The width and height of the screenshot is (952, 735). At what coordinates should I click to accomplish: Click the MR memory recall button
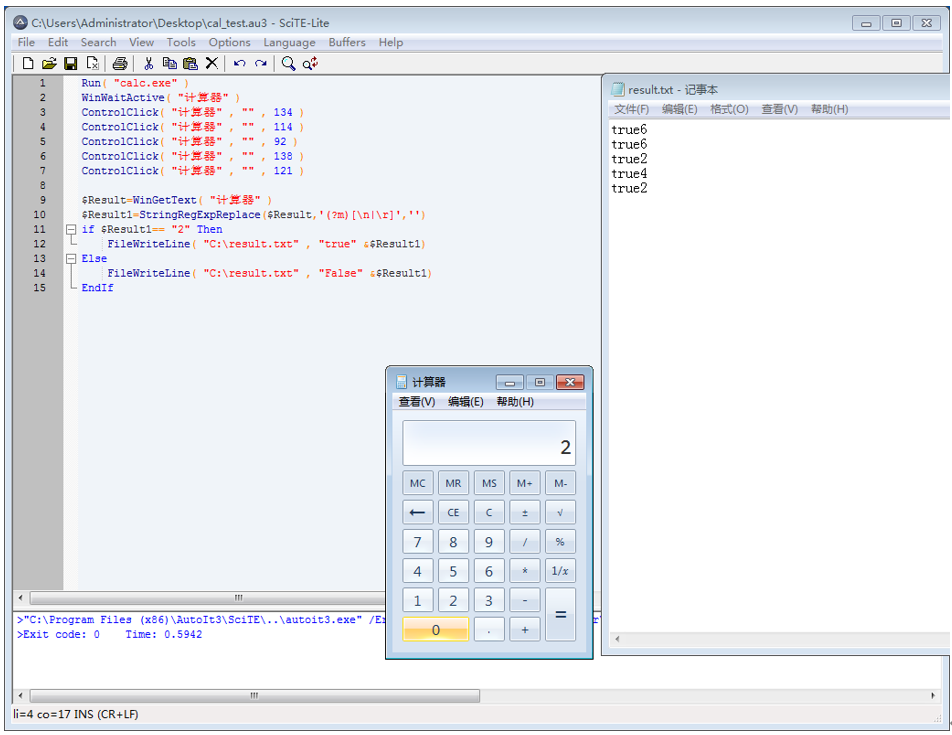(453, 483)
